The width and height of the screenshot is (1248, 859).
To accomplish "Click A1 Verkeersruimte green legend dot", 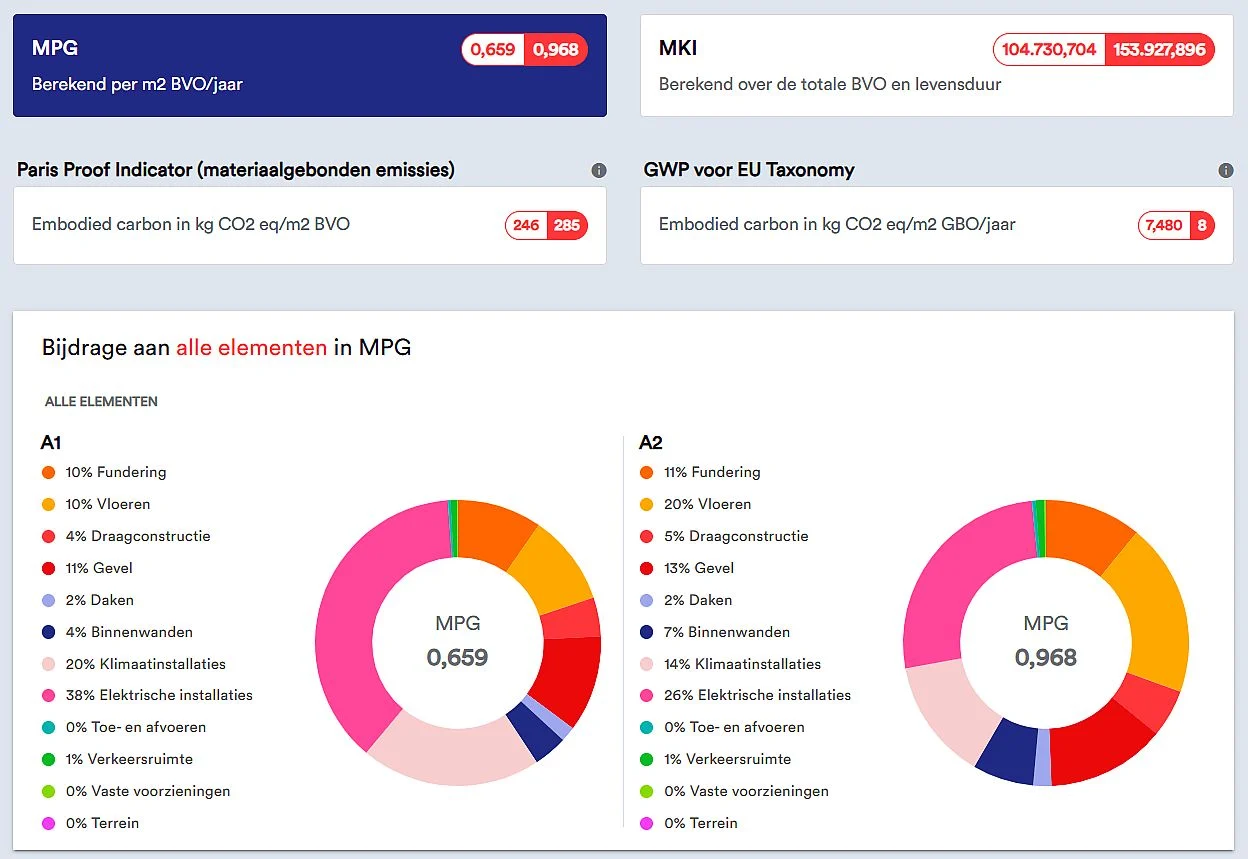I will pyautogui.click(x=48, y=759).
